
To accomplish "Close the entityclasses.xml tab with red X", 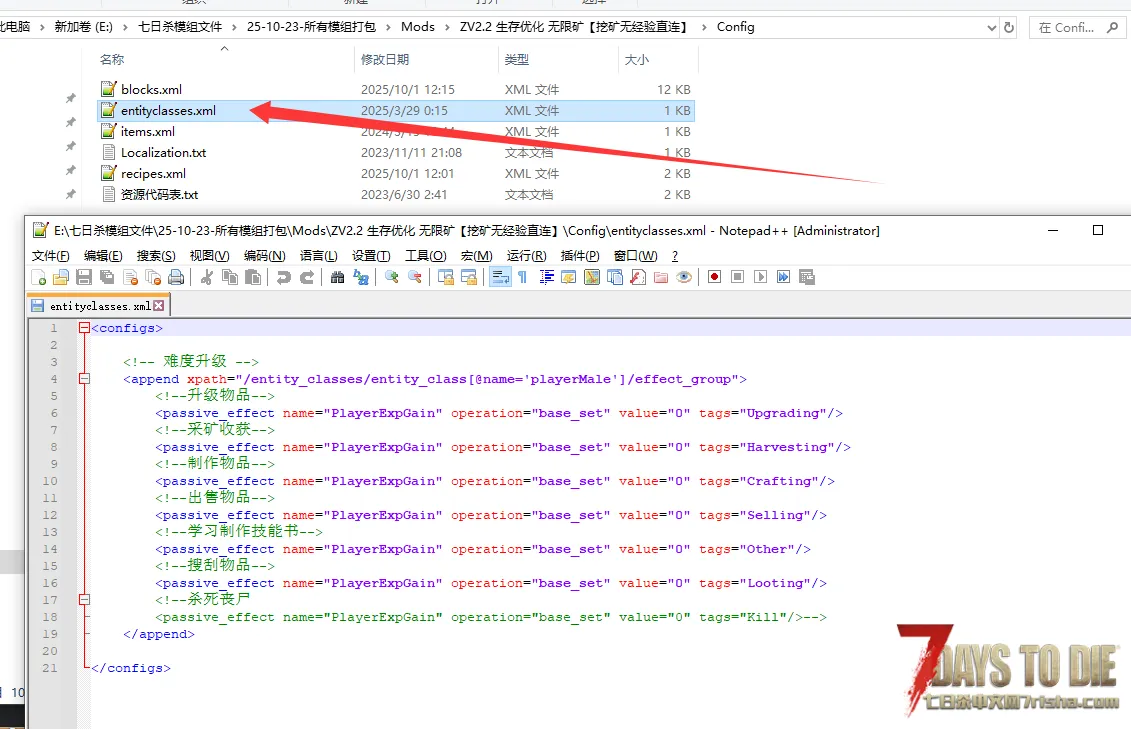I will 158,306.
